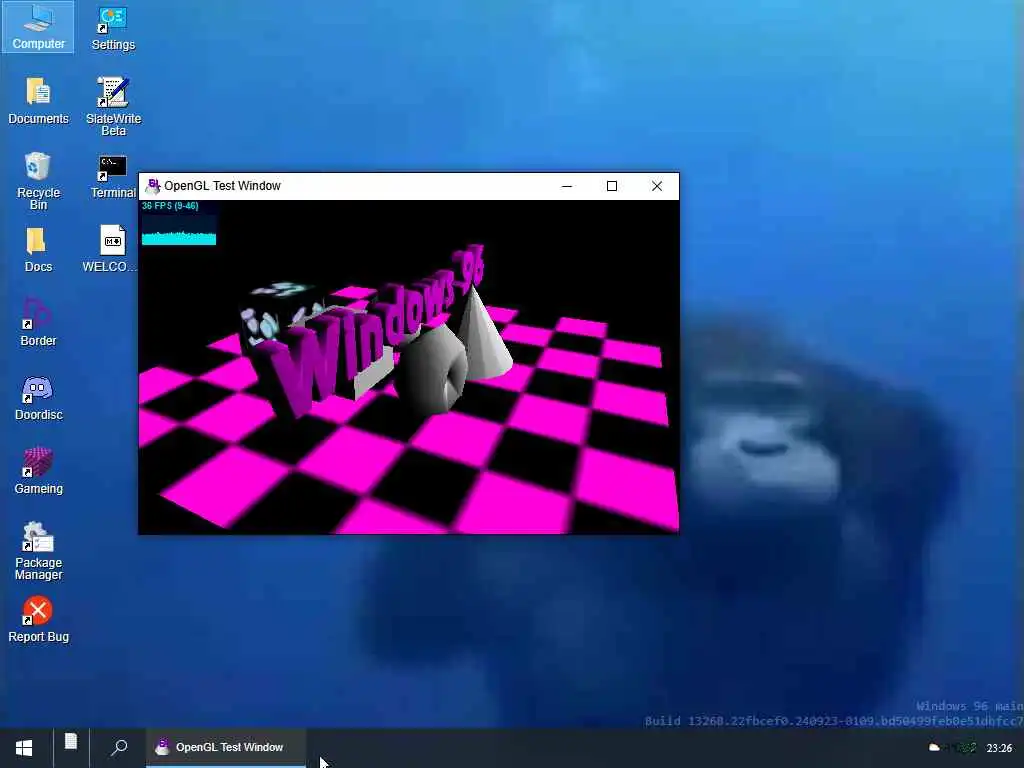Minimize the OpenGL Test Window
Screen dimensions: 1024x768
(567, 186)
